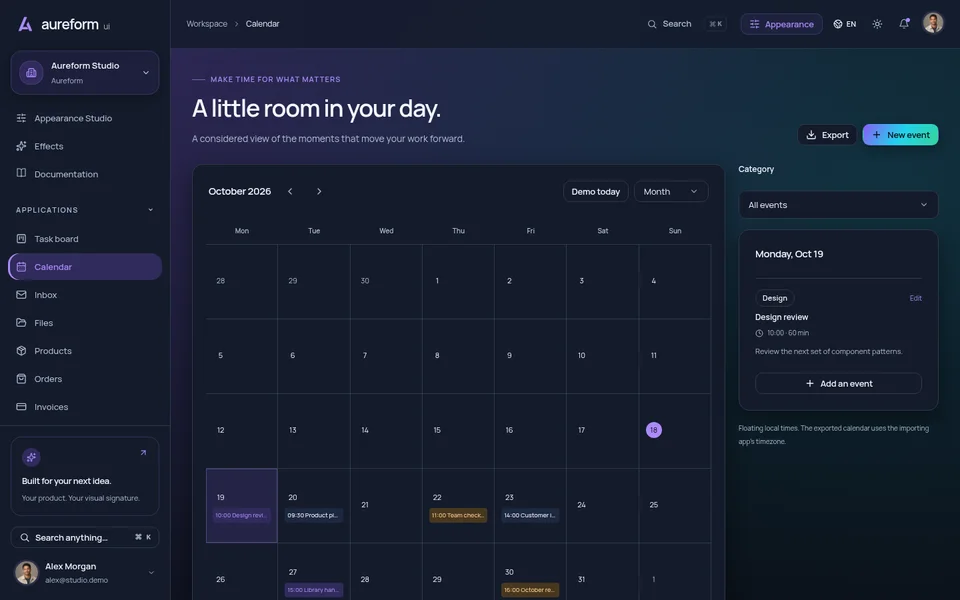
Task: Create a New event
Action: [900, 135]
